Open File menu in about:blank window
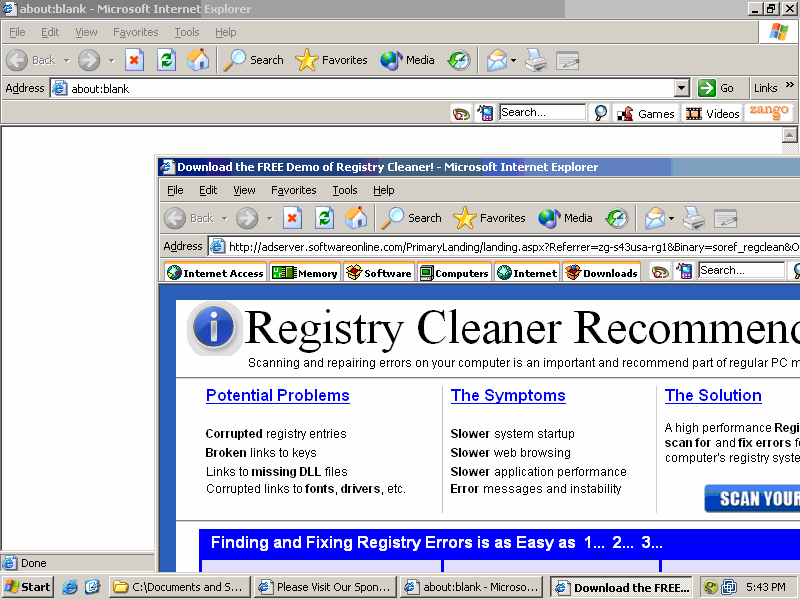This screenshot has height=600, width=800. click(17, 32)
